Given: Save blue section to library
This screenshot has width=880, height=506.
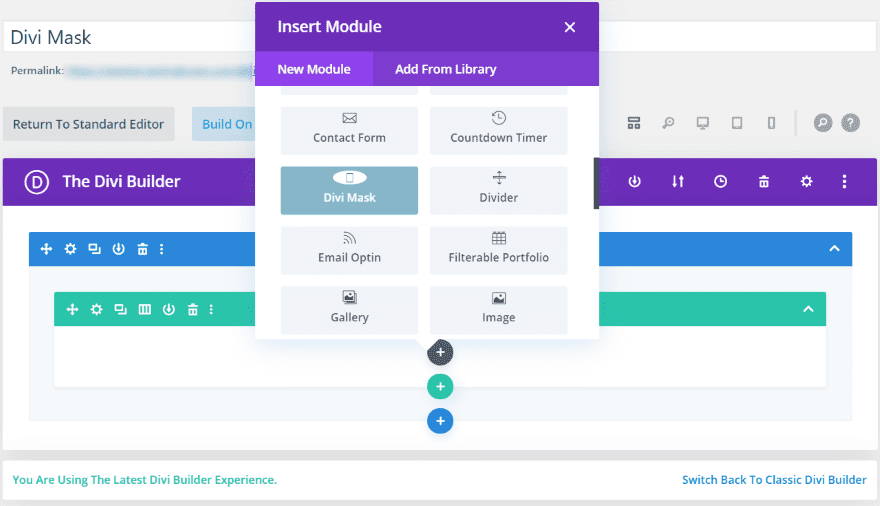Looking at the screenshot, I should coord(118,249).
